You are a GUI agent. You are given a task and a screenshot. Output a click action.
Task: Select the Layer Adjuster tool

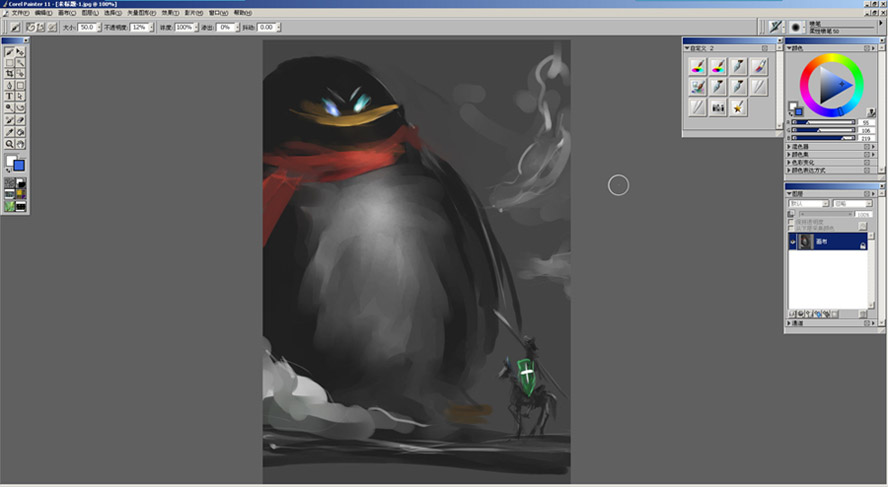tap(20, 52)
